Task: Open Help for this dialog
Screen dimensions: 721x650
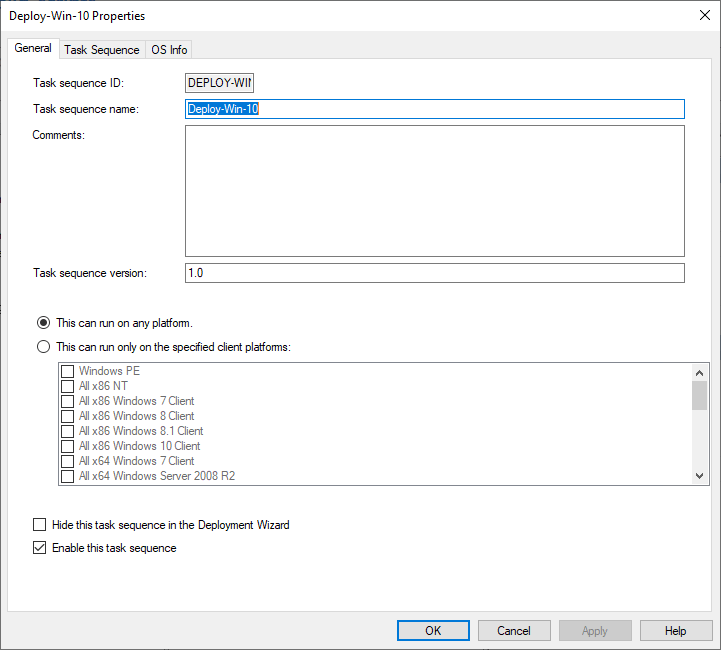Action: click(676, 631)
